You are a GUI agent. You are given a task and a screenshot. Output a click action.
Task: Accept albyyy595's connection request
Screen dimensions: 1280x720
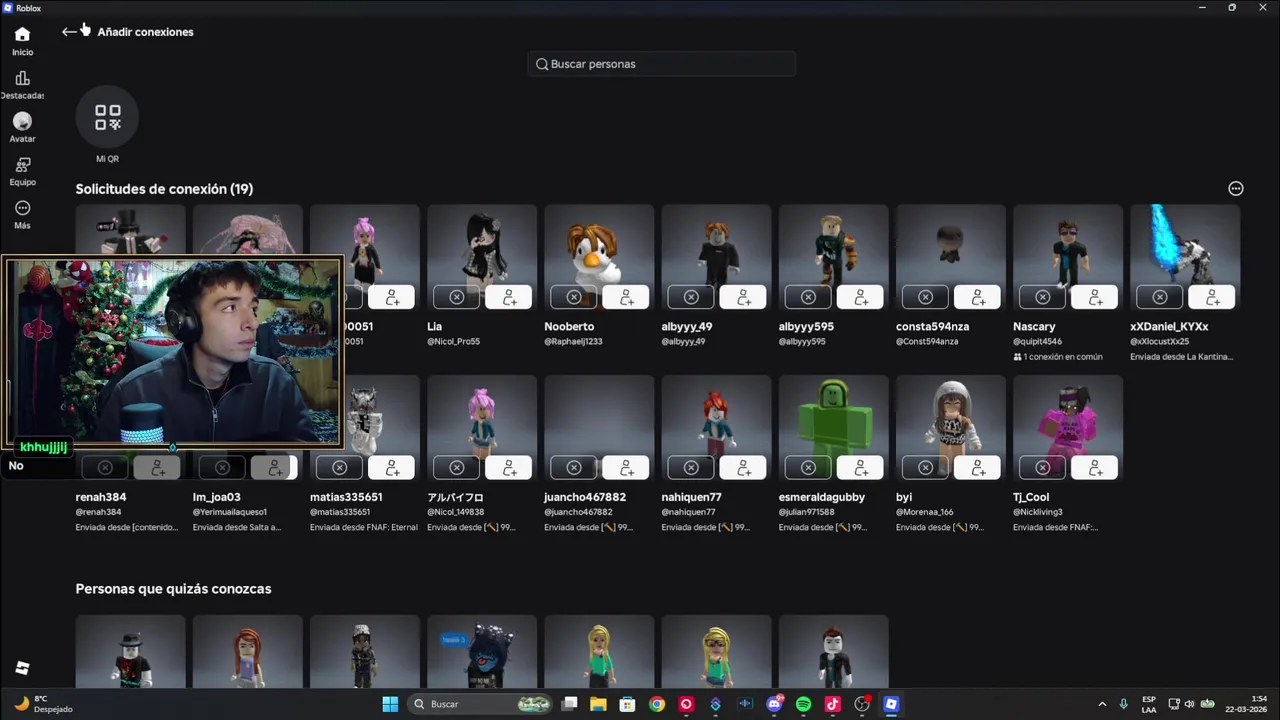tap(860, 298)
